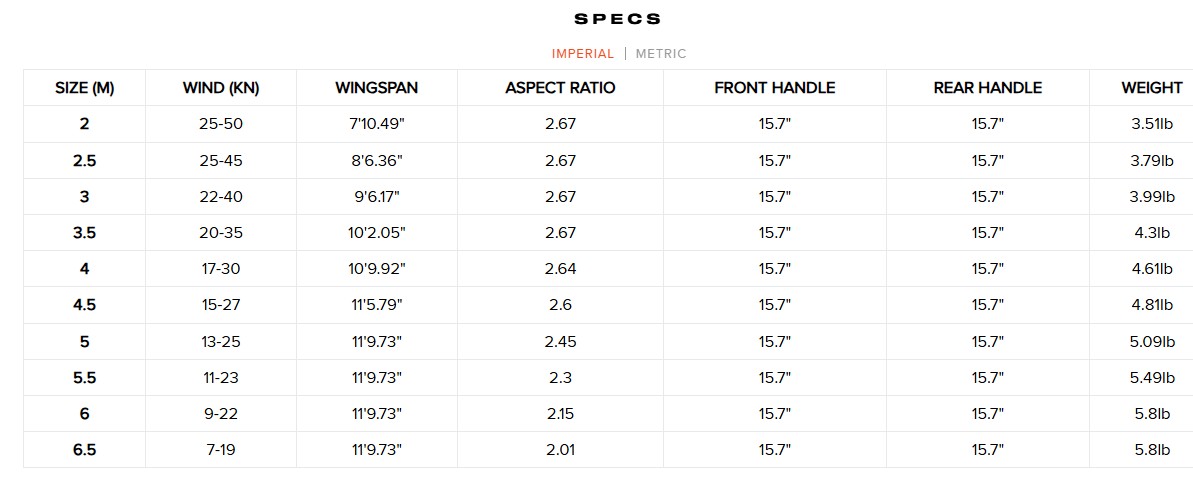
Task: Click the SPECS section heading
Action: coord(618,19)
